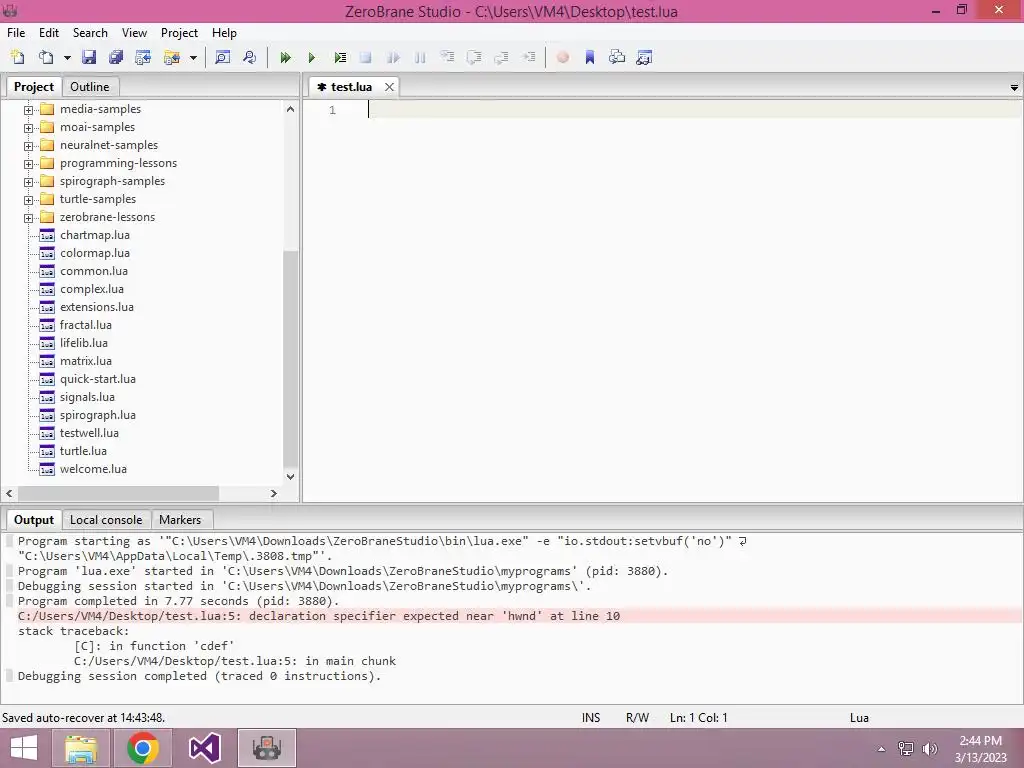The height and width of the screenshot is (768, 1024).
Task: Open the View menu
Action: click(x=135, y=33)
